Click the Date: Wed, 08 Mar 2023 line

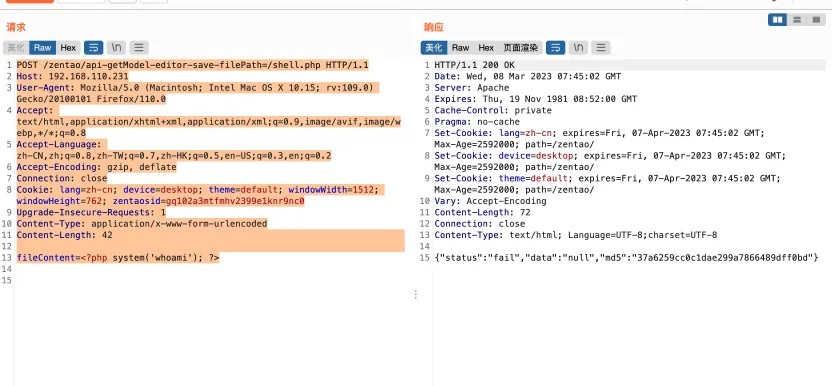point(527,76)
